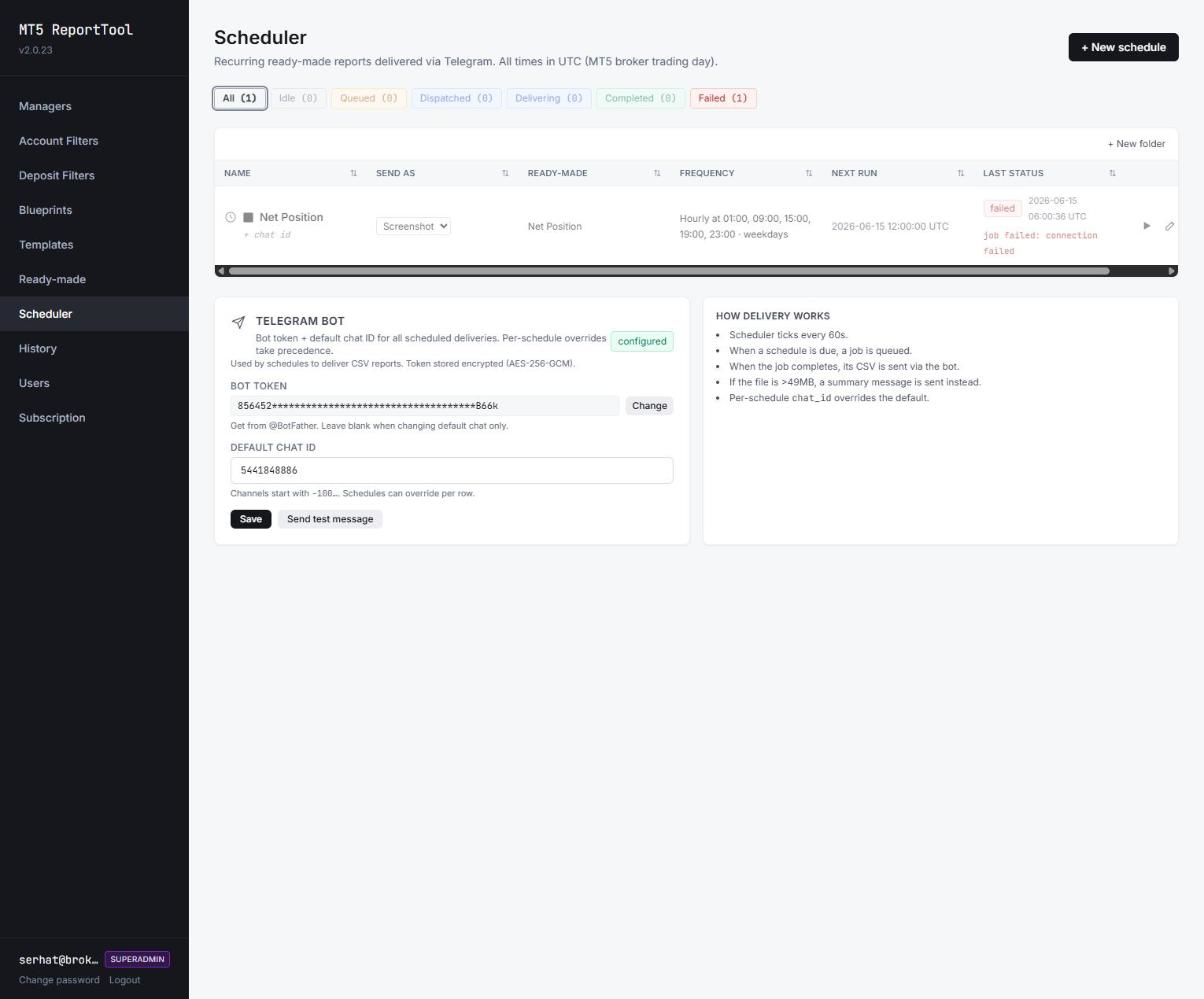Sort by the NEXT RUN column sort icon

[x=961, y=173]
